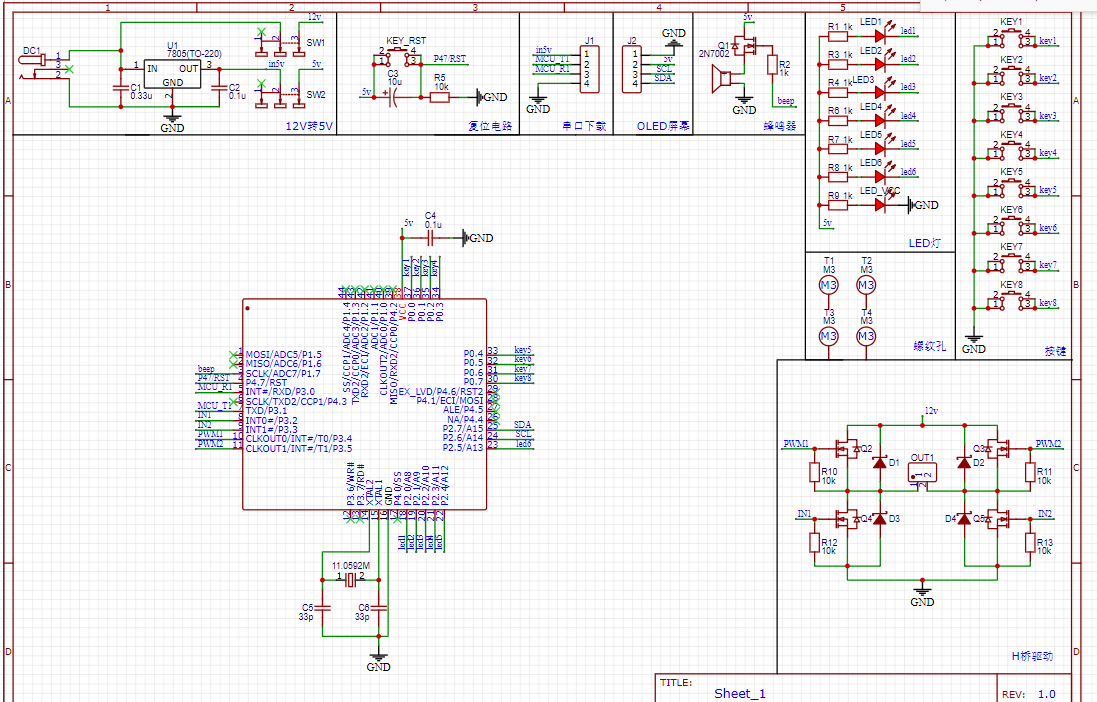Screen dimensions: 1097x702
Task: Select resistor R1 1k
Action: pos(837,36)
